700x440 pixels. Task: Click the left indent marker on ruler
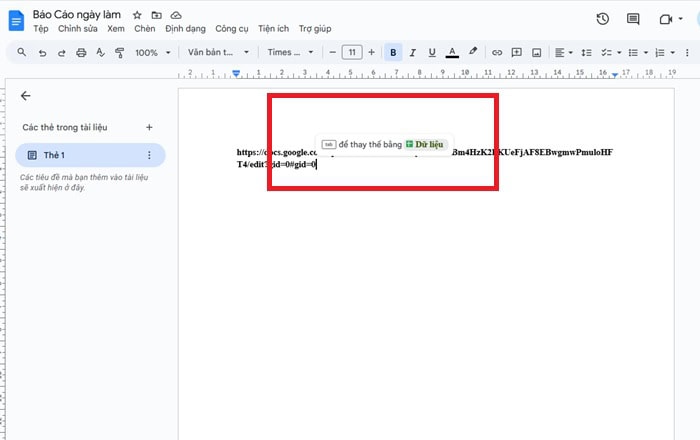coord(236,73)
